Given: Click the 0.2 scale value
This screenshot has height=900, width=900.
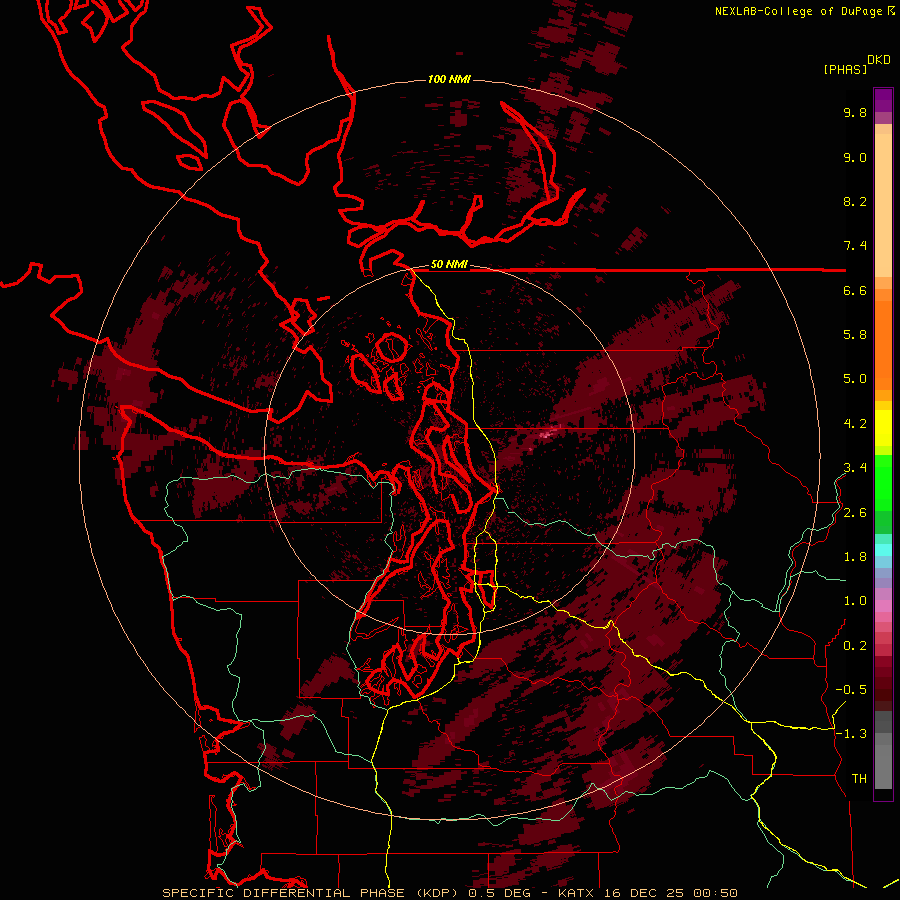Looking at the screenshot, I should [x=855, y=646].
